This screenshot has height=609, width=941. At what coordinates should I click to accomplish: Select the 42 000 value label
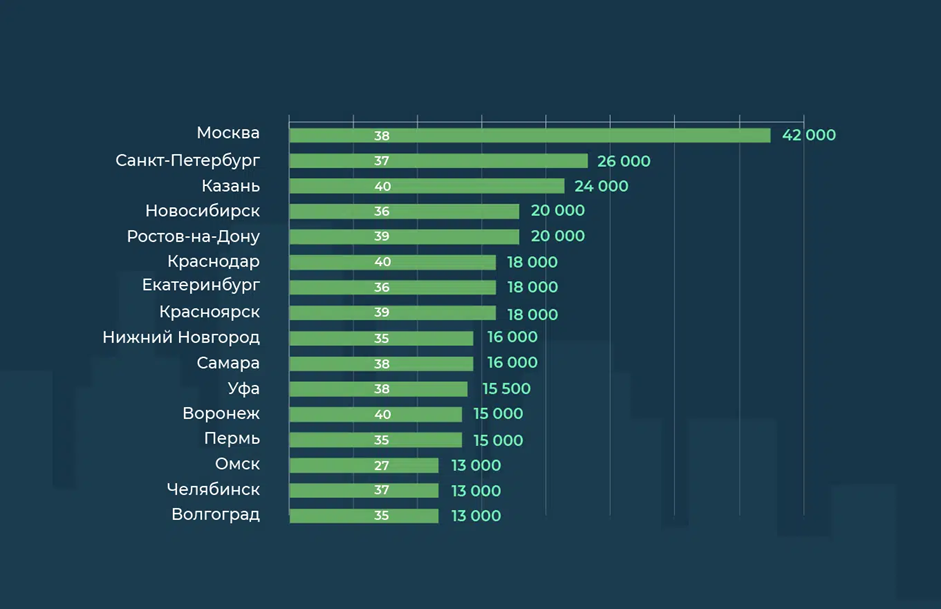coord(809,135)
